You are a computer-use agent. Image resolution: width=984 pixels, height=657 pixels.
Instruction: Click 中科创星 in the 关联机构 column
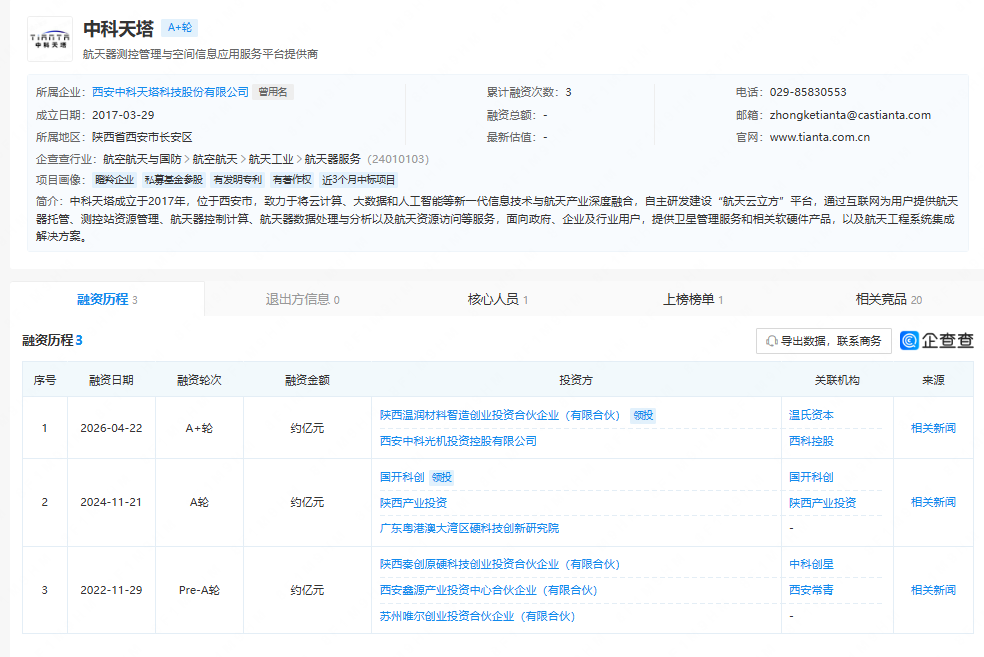tap(811, 564)
